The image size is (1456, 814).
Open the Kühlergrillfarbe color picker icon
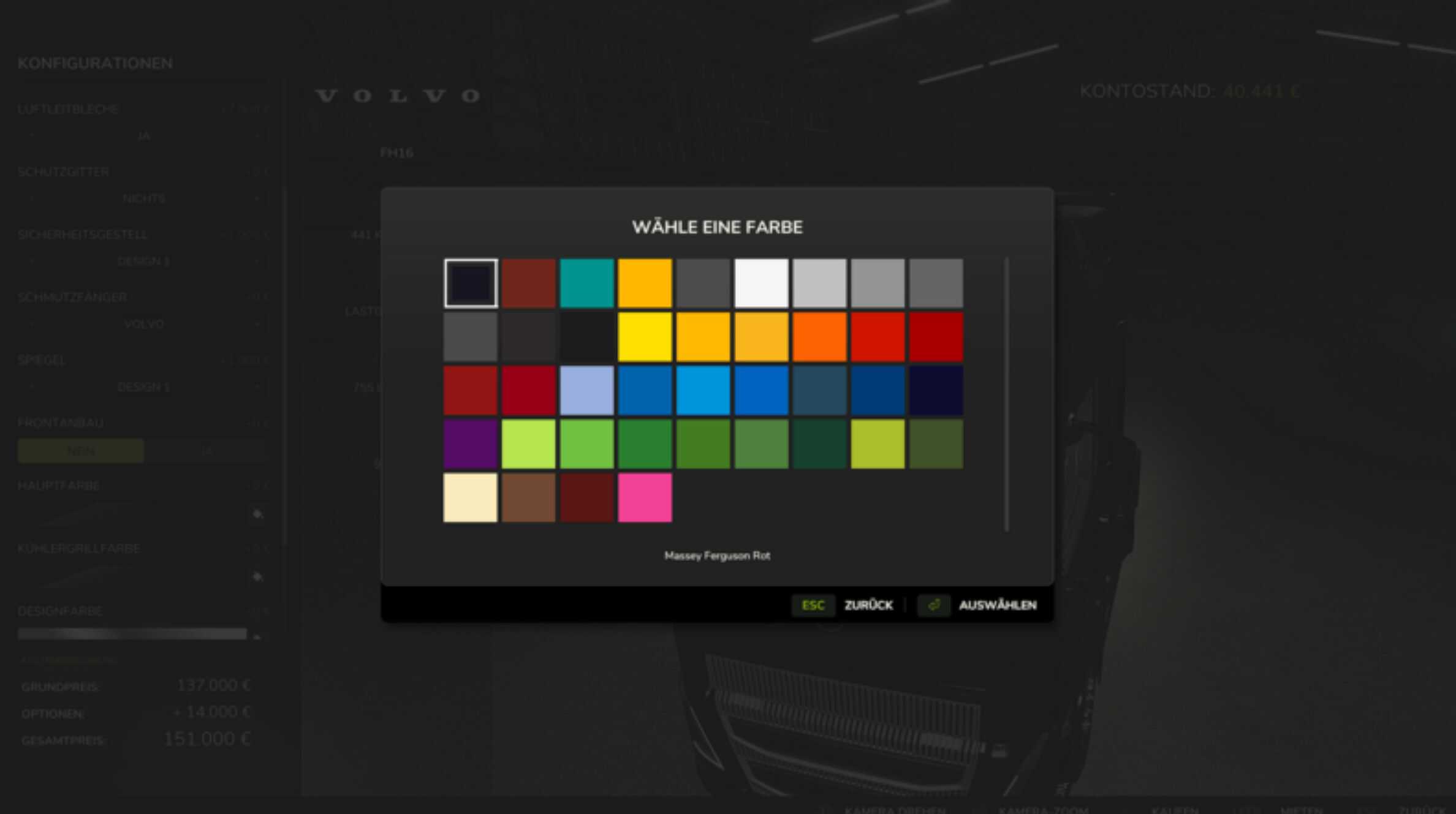click(x=257, y=576)
